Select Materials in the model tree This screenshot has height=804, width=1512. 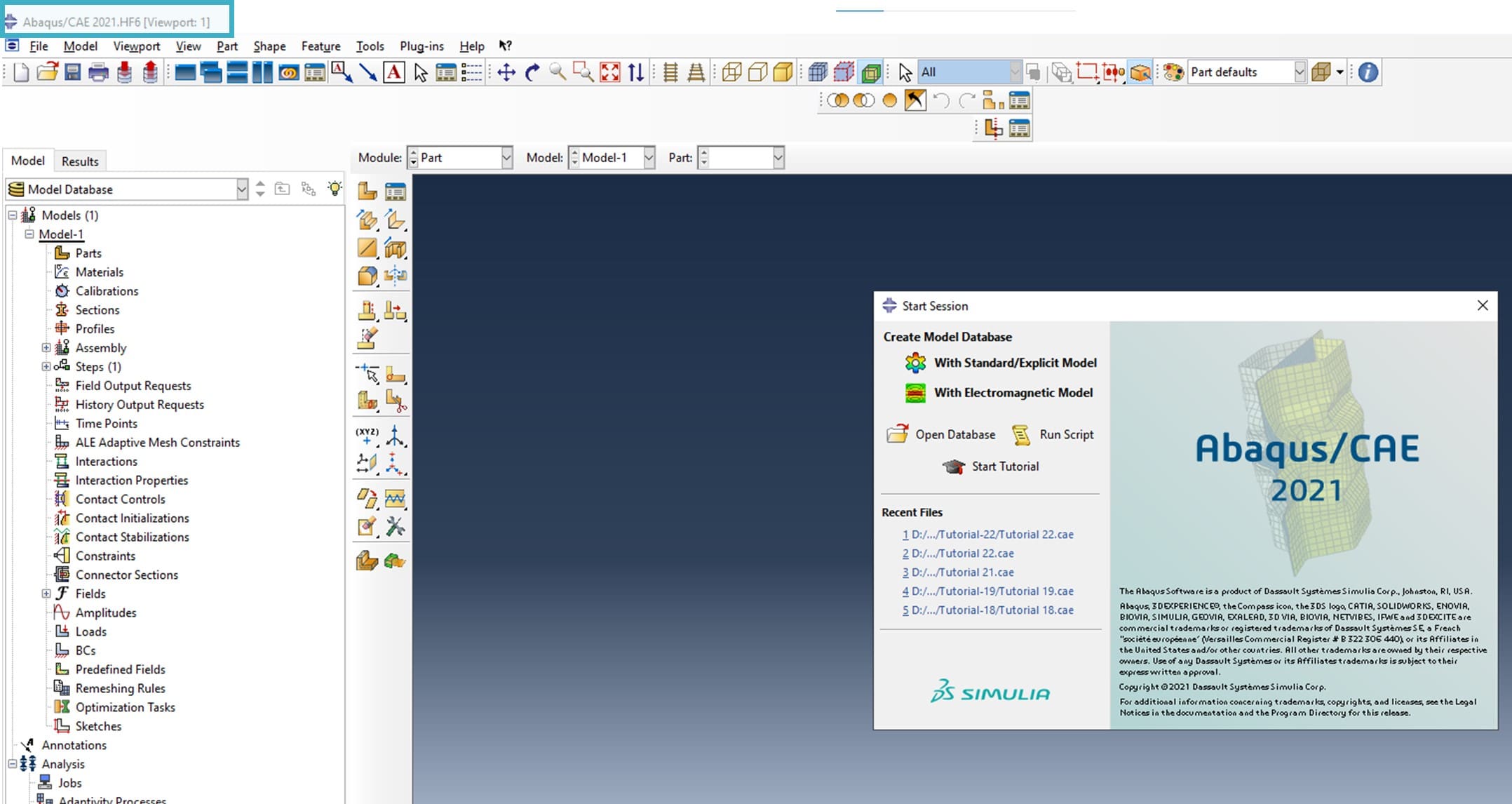[99, 272]
